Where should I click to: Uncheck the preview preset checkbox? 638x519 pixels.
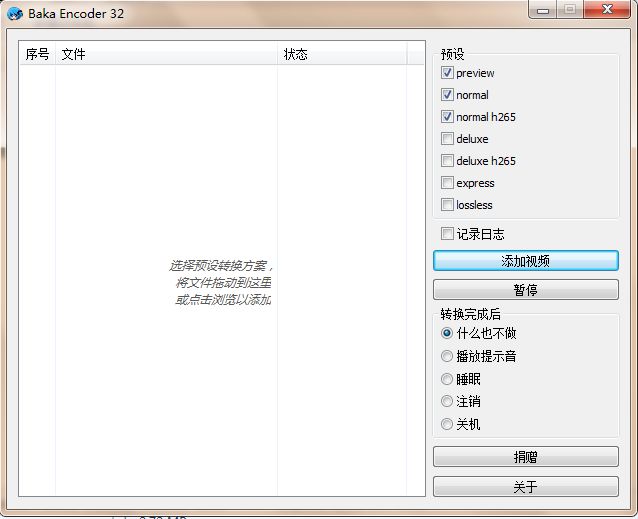tap(447, 73)
